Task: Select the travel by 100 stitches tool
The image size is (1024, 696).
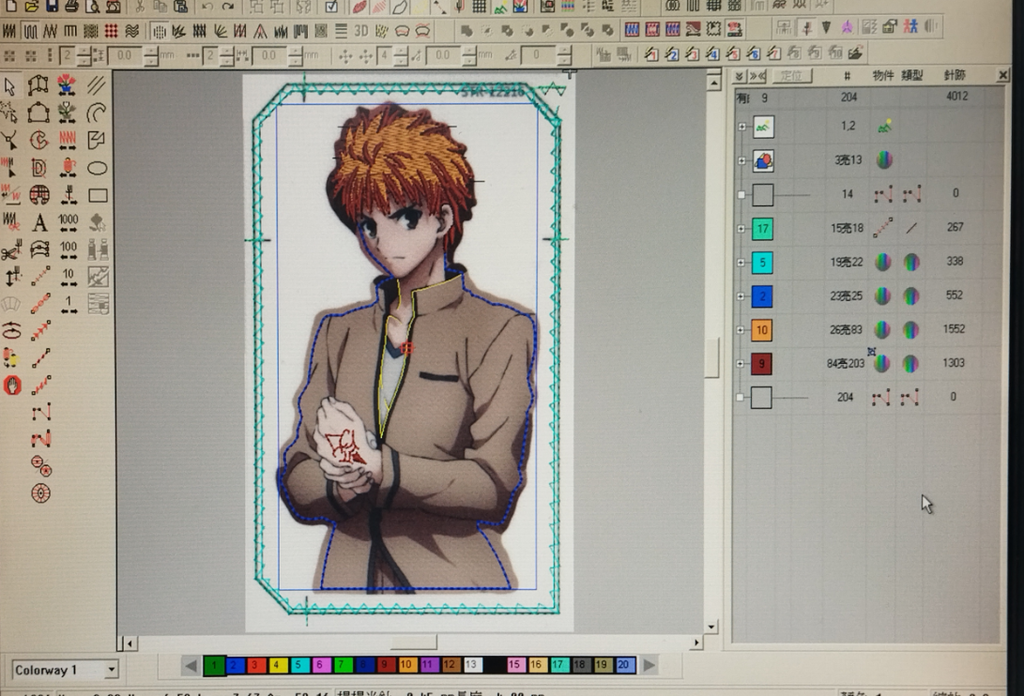Action: pyautogui.click(x=68, y=250)
